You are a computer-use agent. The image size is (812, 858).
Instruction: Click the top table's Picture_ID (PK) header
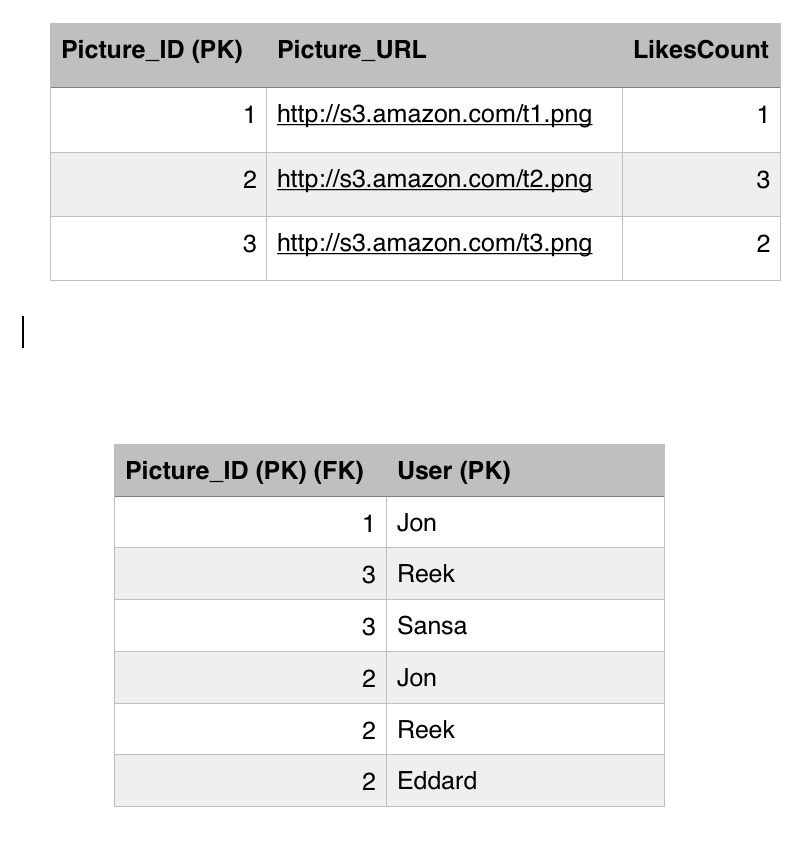[152, 51]
